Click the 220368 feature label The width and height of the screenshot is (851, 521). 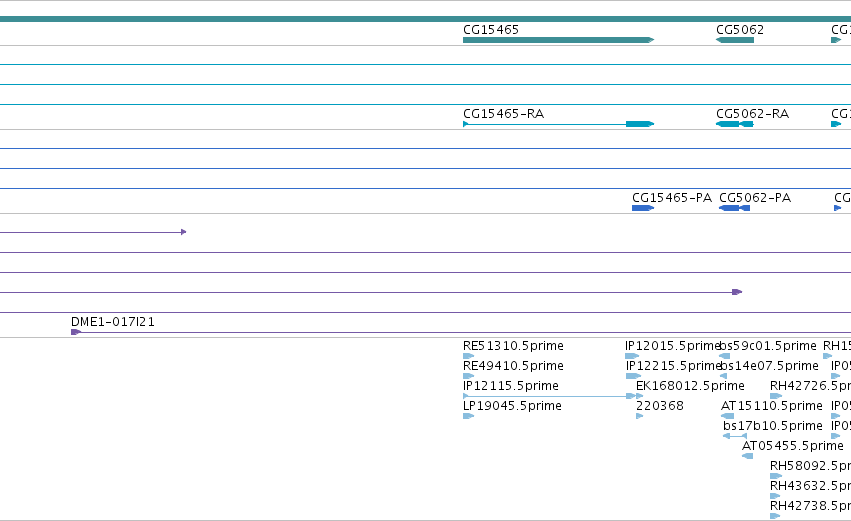point(659,406)
